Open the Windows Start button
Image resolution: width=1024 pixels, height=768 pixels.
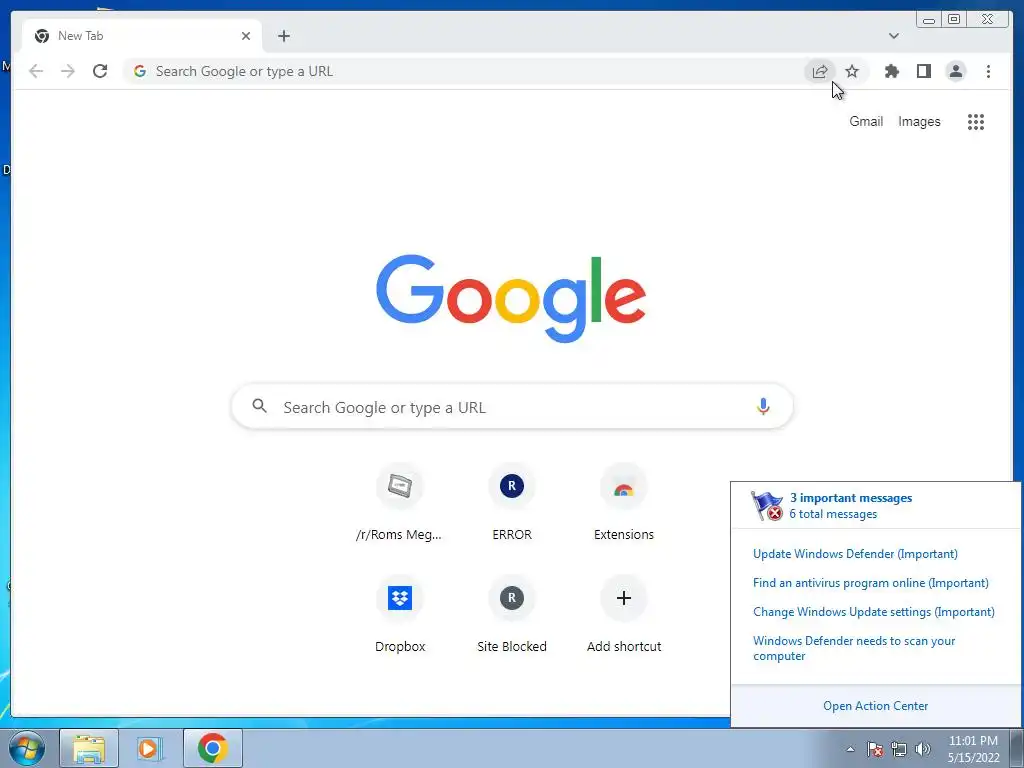[27, 748]
